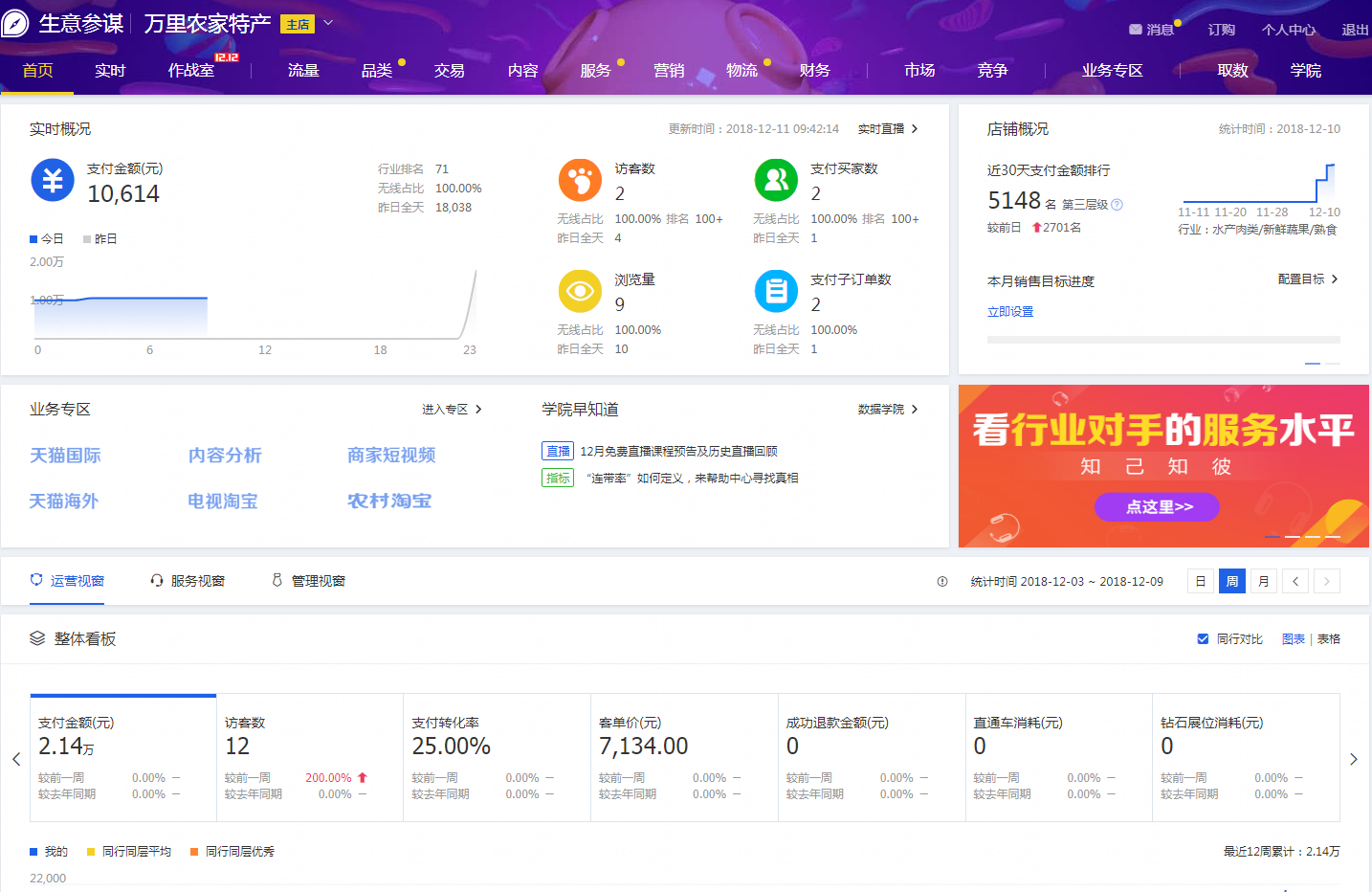Open the 连带率 如何定义 article
Screen dimensions: 1372x892
(x=692, y=478)
